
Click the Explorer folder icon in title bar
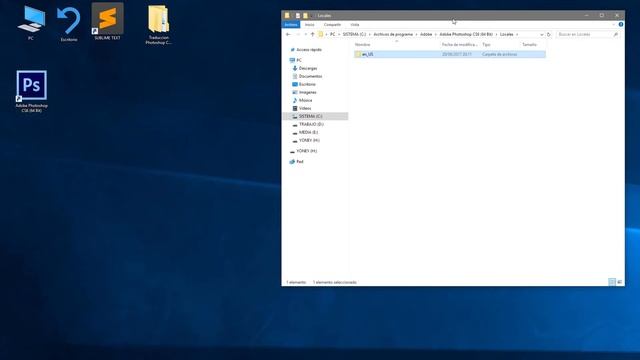(287, 16)
